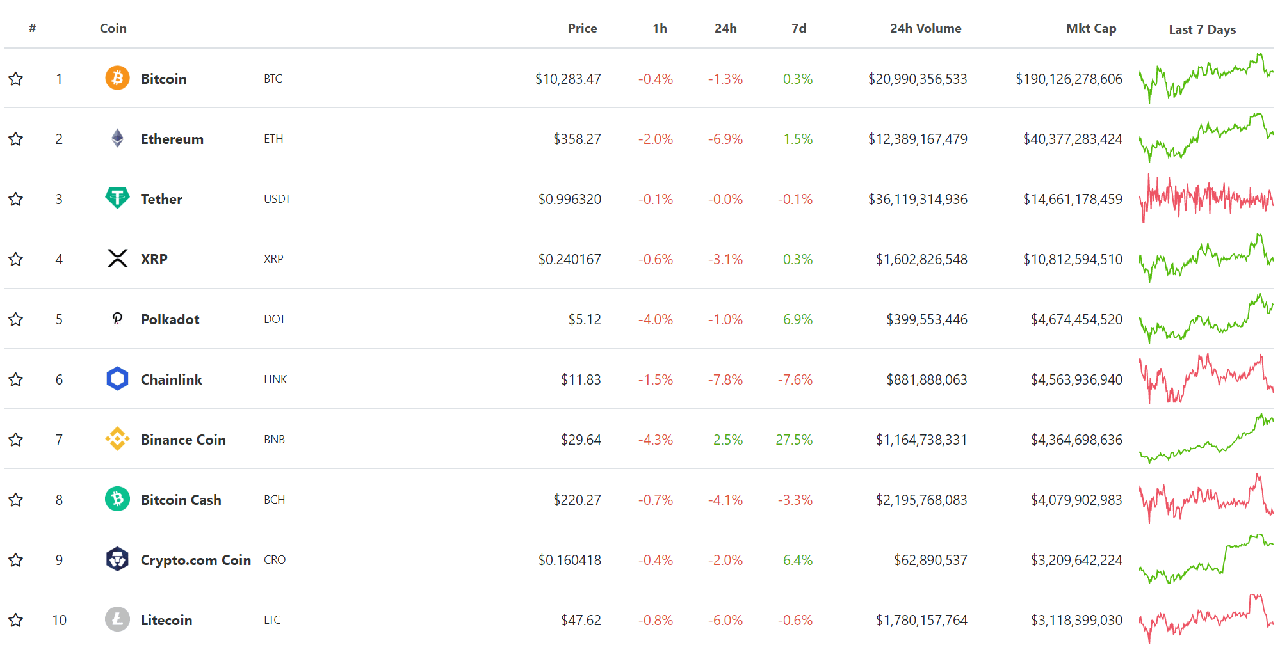Open the Tether coin name link
Viewport: 1280px width, 652px height.
[161, 199]
